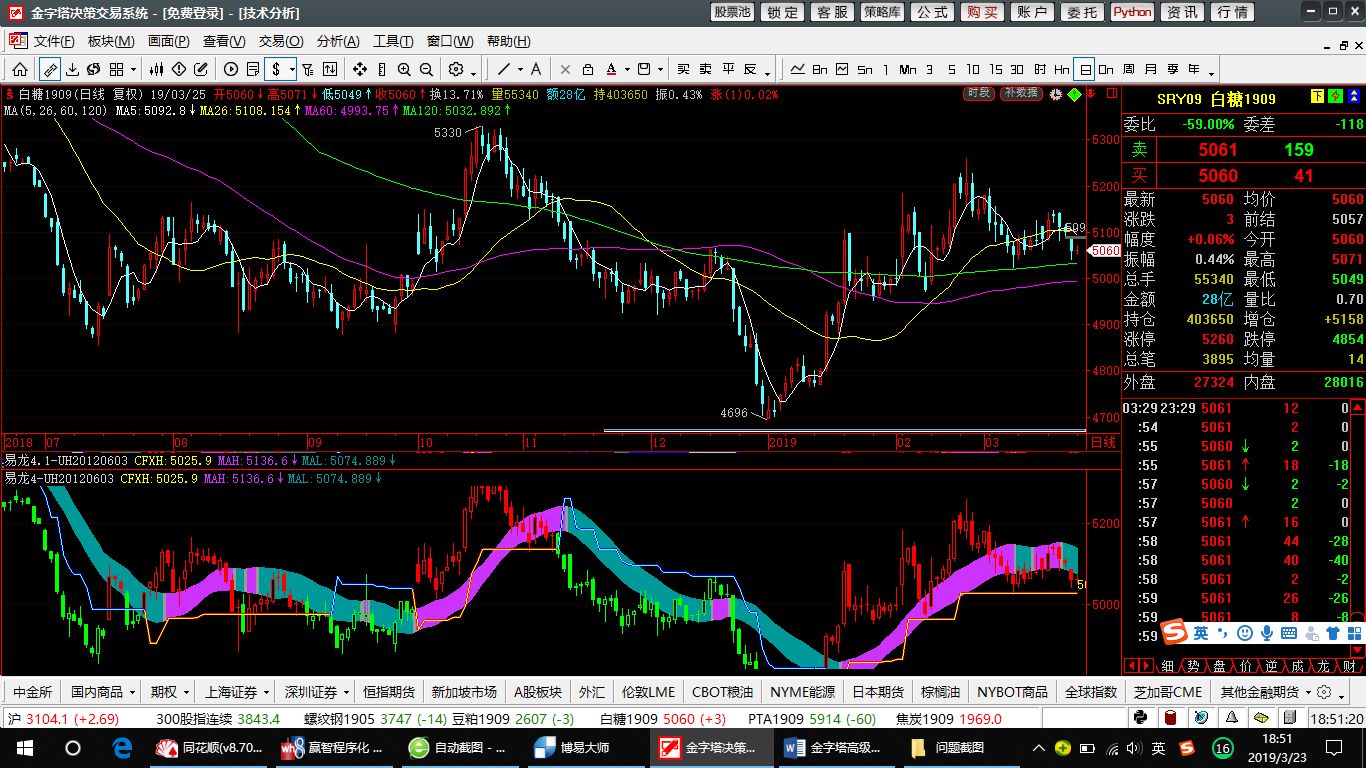Expand the 其他金融期货 dropdown

tap(1306, 692)
